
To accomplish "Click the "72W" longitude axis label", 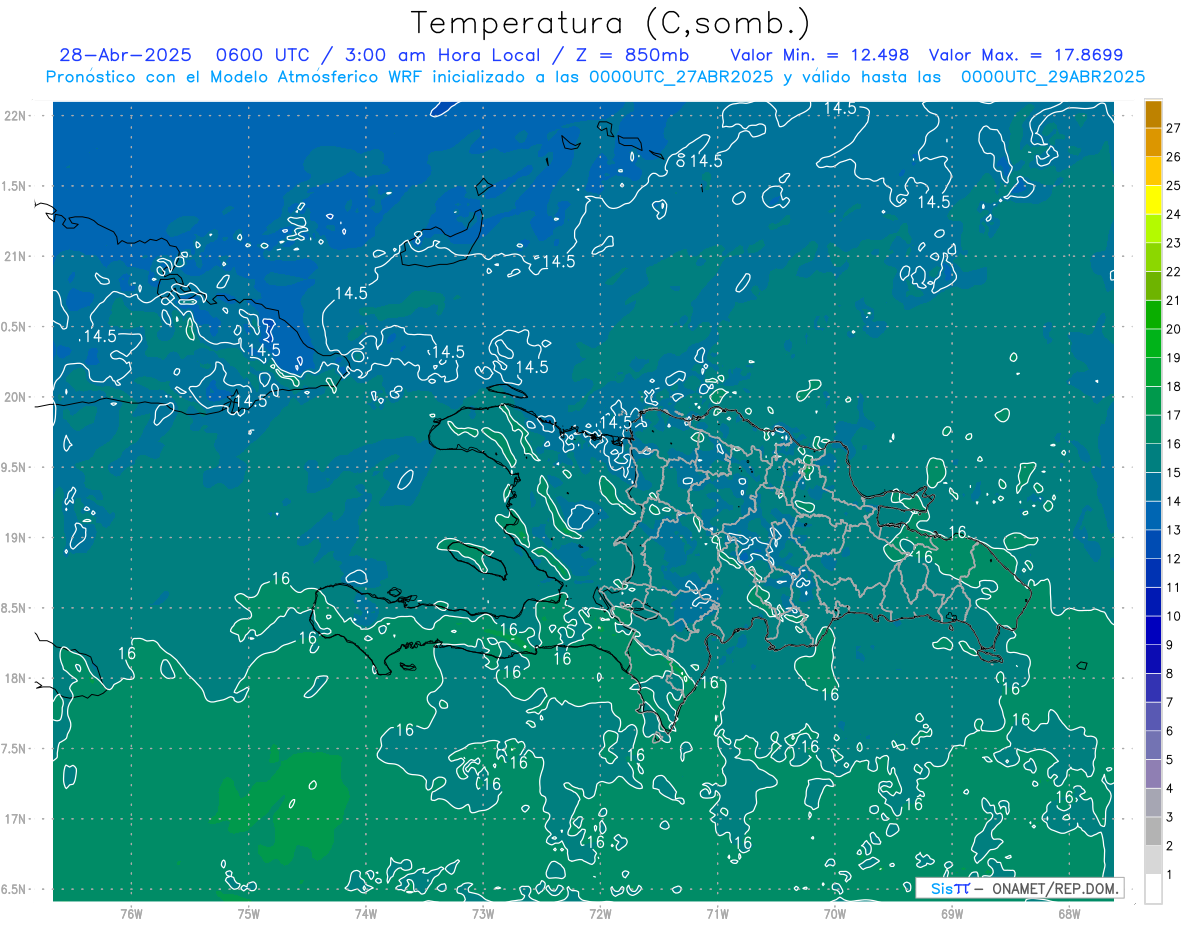I will coord(600,913).
